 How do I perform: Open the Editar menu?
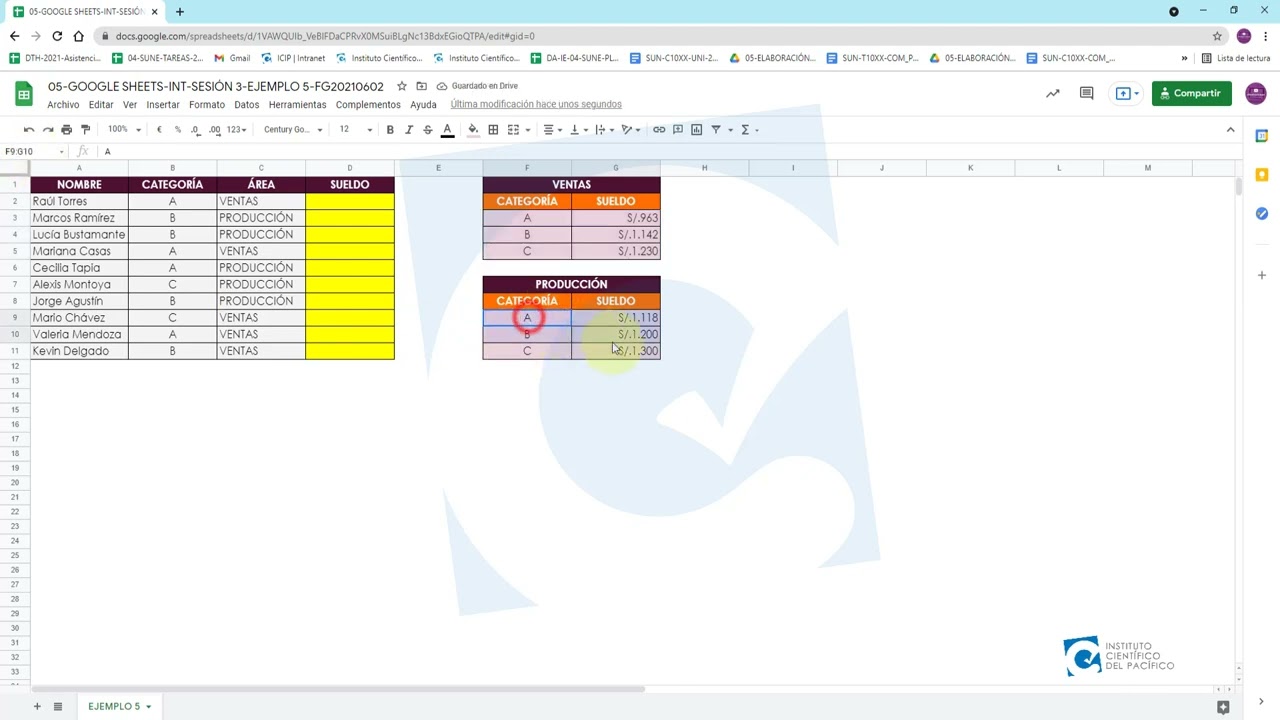tap(101, 105)
